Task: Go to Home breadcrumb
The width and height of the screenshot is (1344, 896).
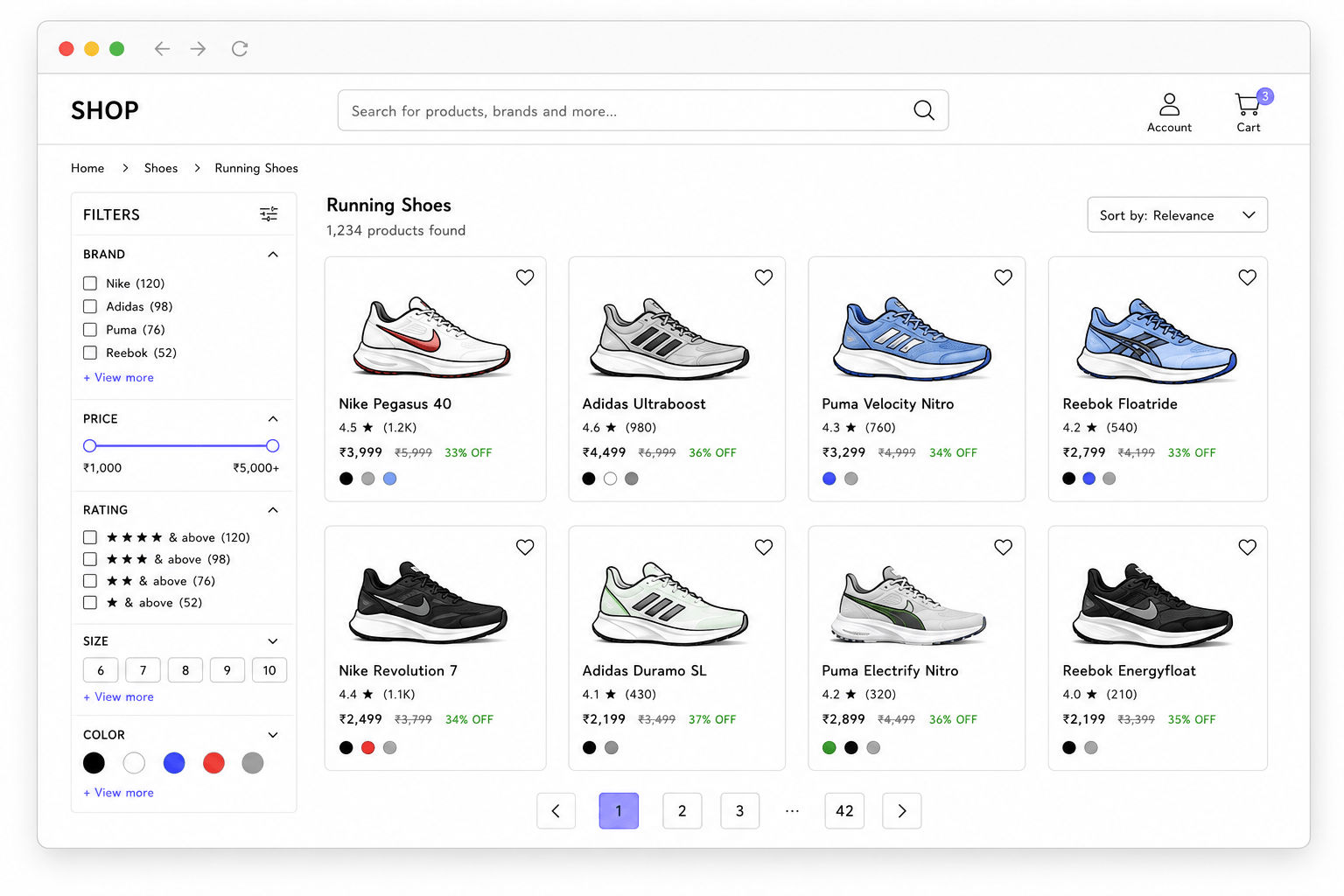Action: point(87,168)
